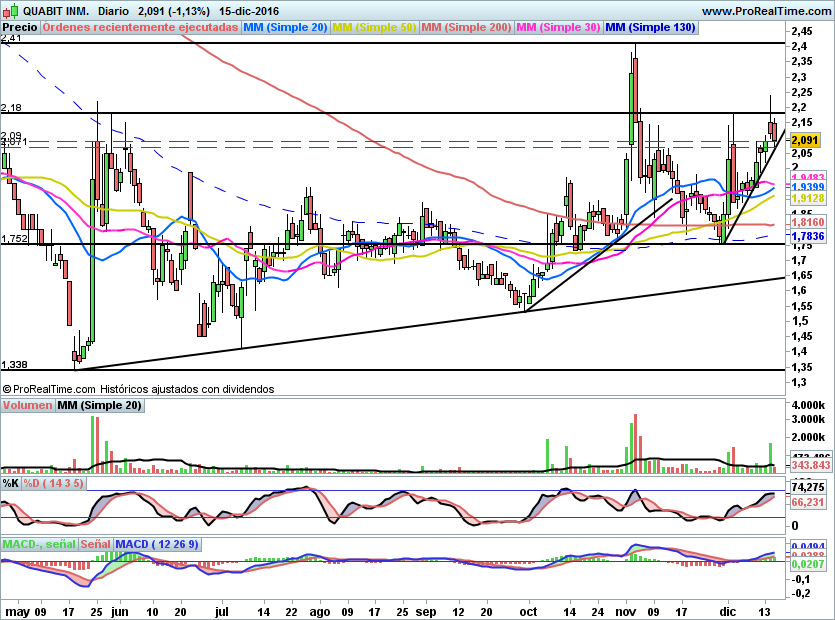Click the ProRealTime.com históricos ajustados copyright text

tap(138, 389)
